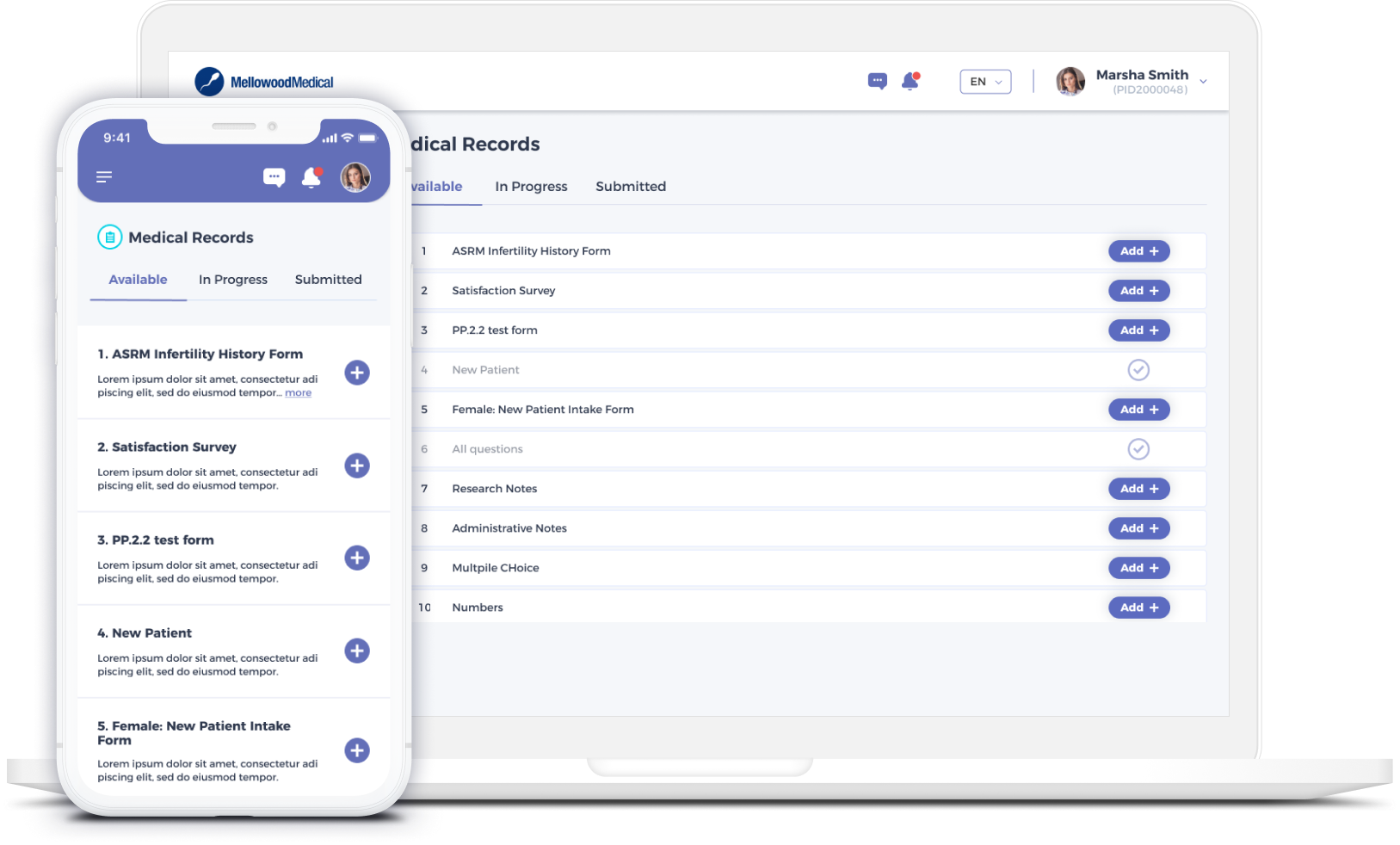The width and height of the screenshot is (1400, 845).
Task: Toggle the checkmark for All questions row
Action: pyautogui.click(x=1138, y=449)
